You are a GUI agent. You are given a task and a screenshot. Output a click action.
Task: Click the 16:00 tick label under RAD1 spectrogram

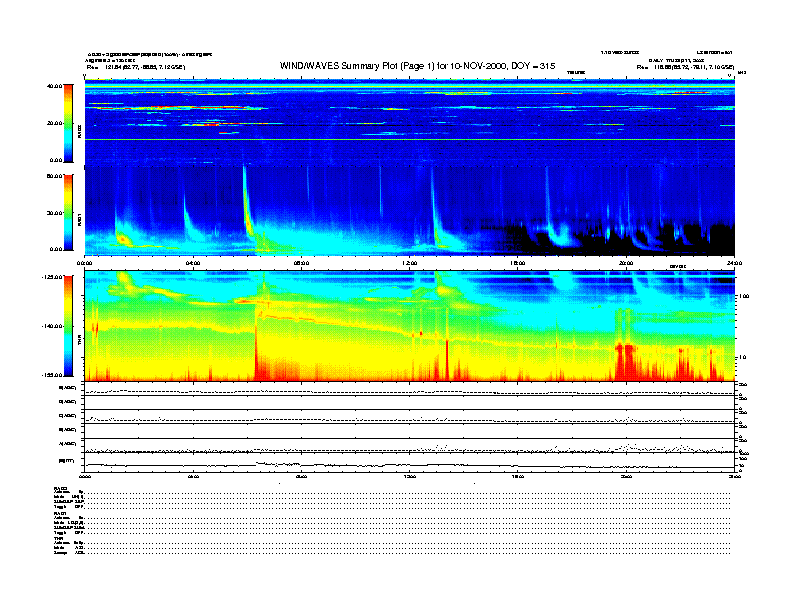tap(518, 263)
